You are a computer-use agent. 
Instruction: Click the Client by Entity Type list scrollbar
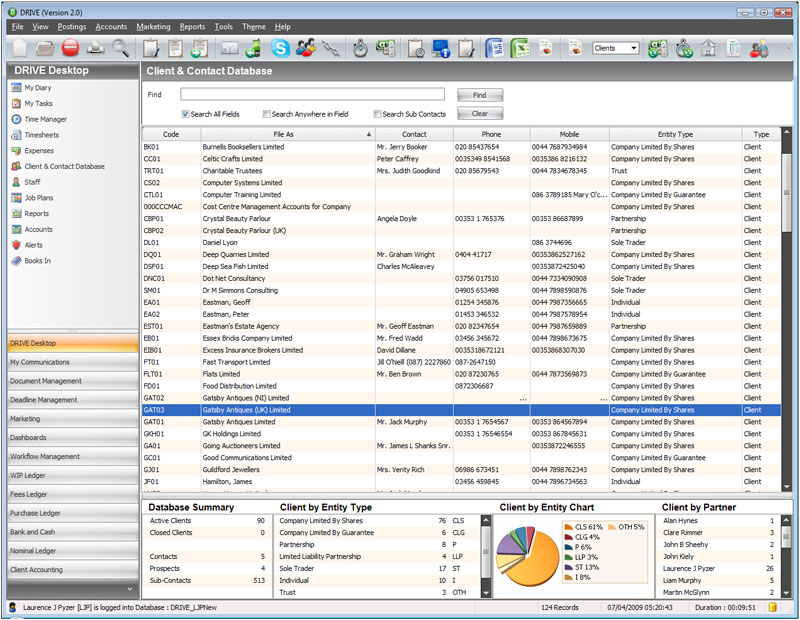pos(486,556)
